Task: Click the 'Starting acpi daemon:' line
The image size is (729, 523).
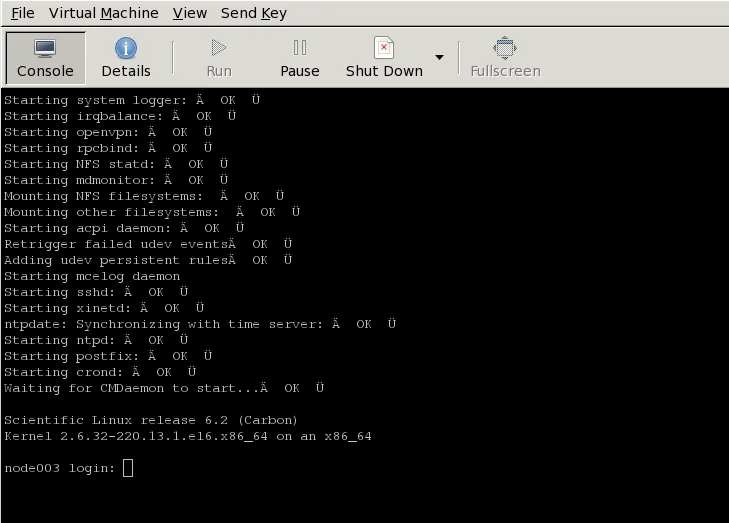Action: click(124, 228)
